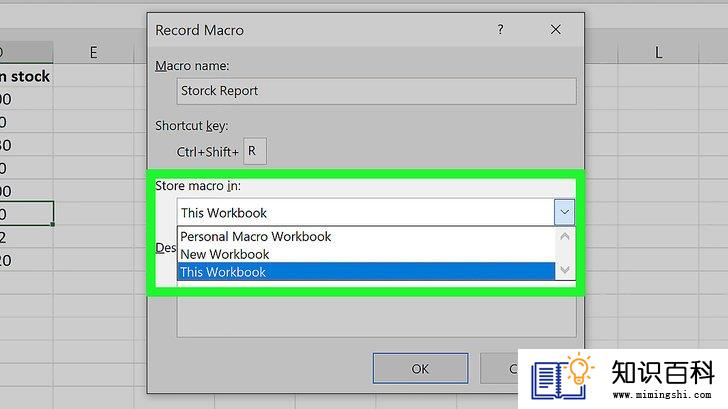Click the Macro name text field

click(377, 91)
